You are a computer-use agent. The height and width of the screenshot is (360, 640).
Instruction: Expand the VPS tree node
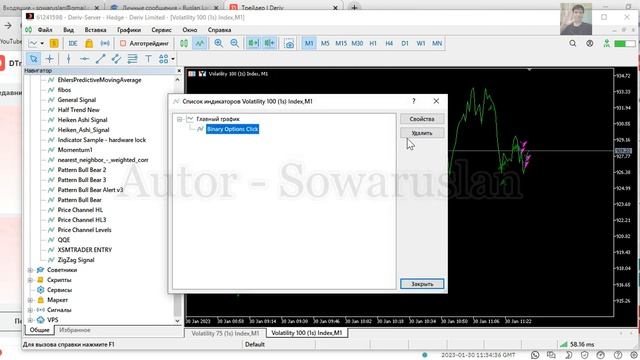[30, 320]
